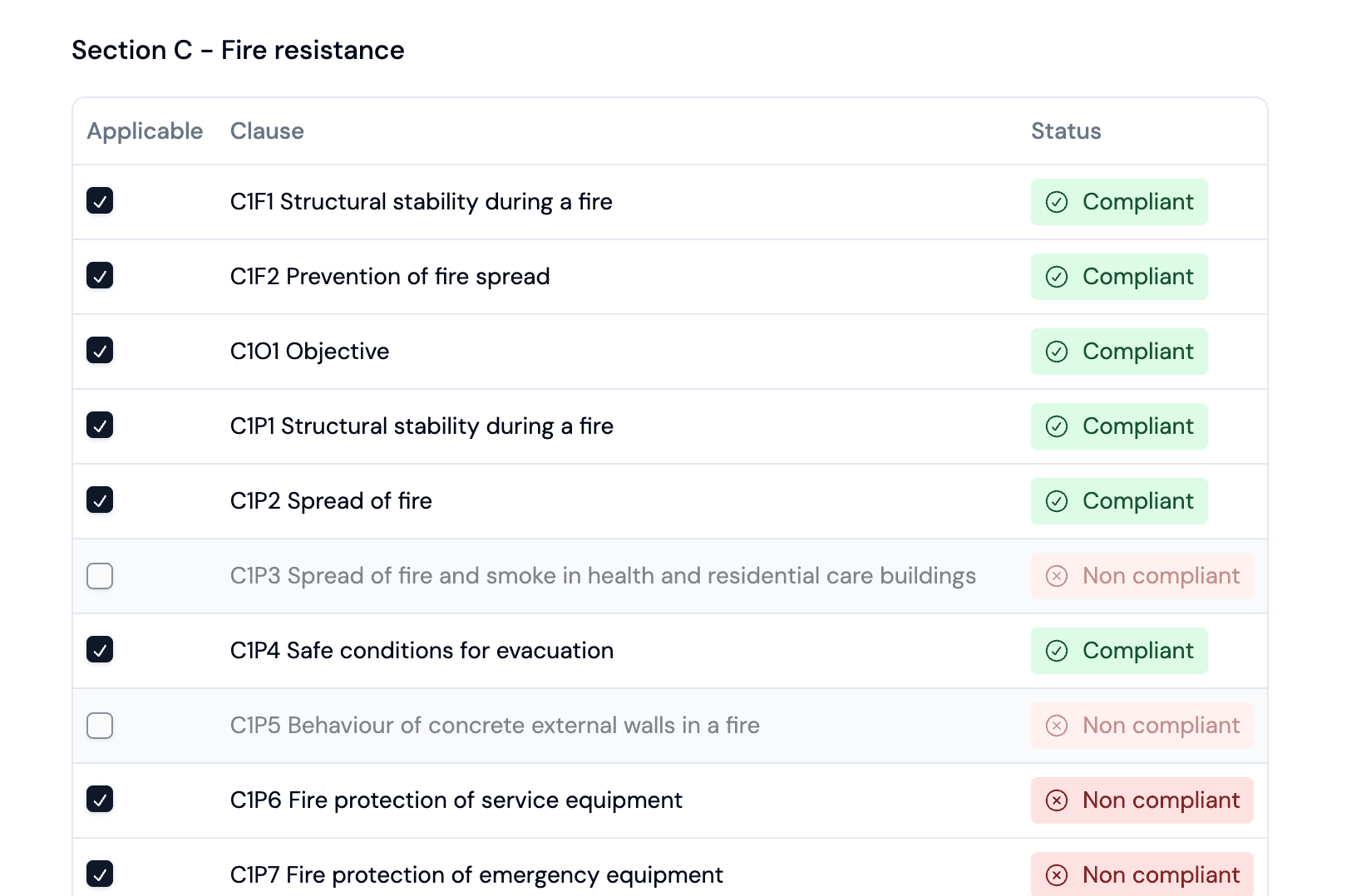1371x896 pixels.
Task: Check the Applicable box for C1P5 clause
Action: pyautogui.click(x=100, y=726)
